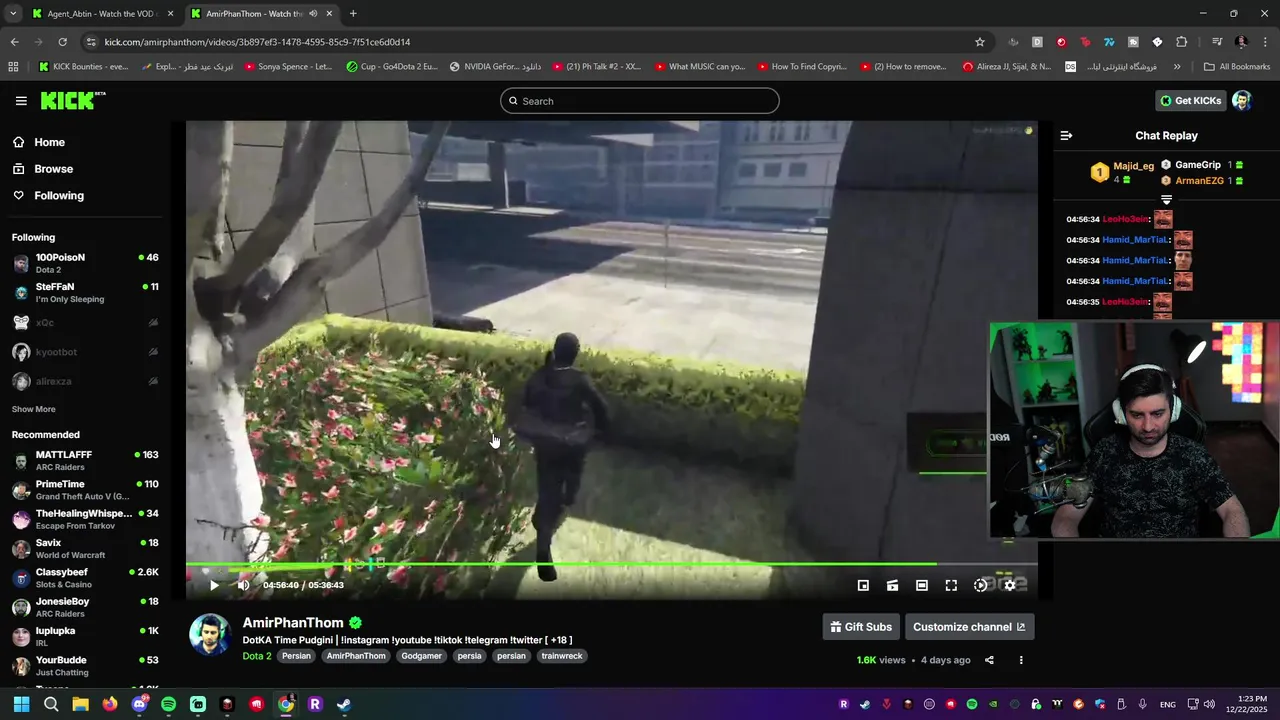Enter fullscreen on the video player
Viewport: 1280px width, 720px height.
(x=951, y=585)
